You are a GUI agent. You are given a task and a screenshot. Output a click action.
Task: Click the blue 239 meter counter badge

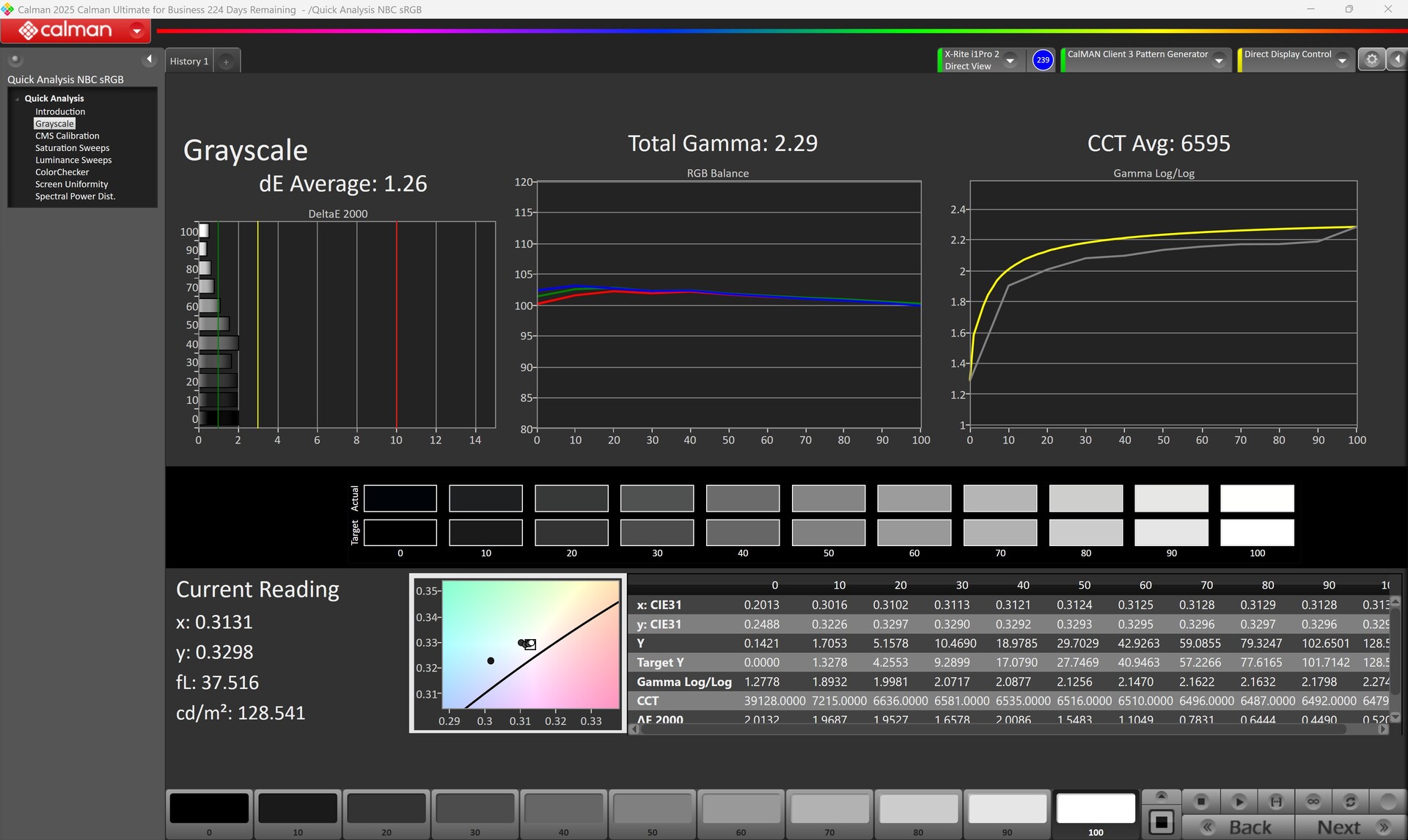[x=1042, y=60]
